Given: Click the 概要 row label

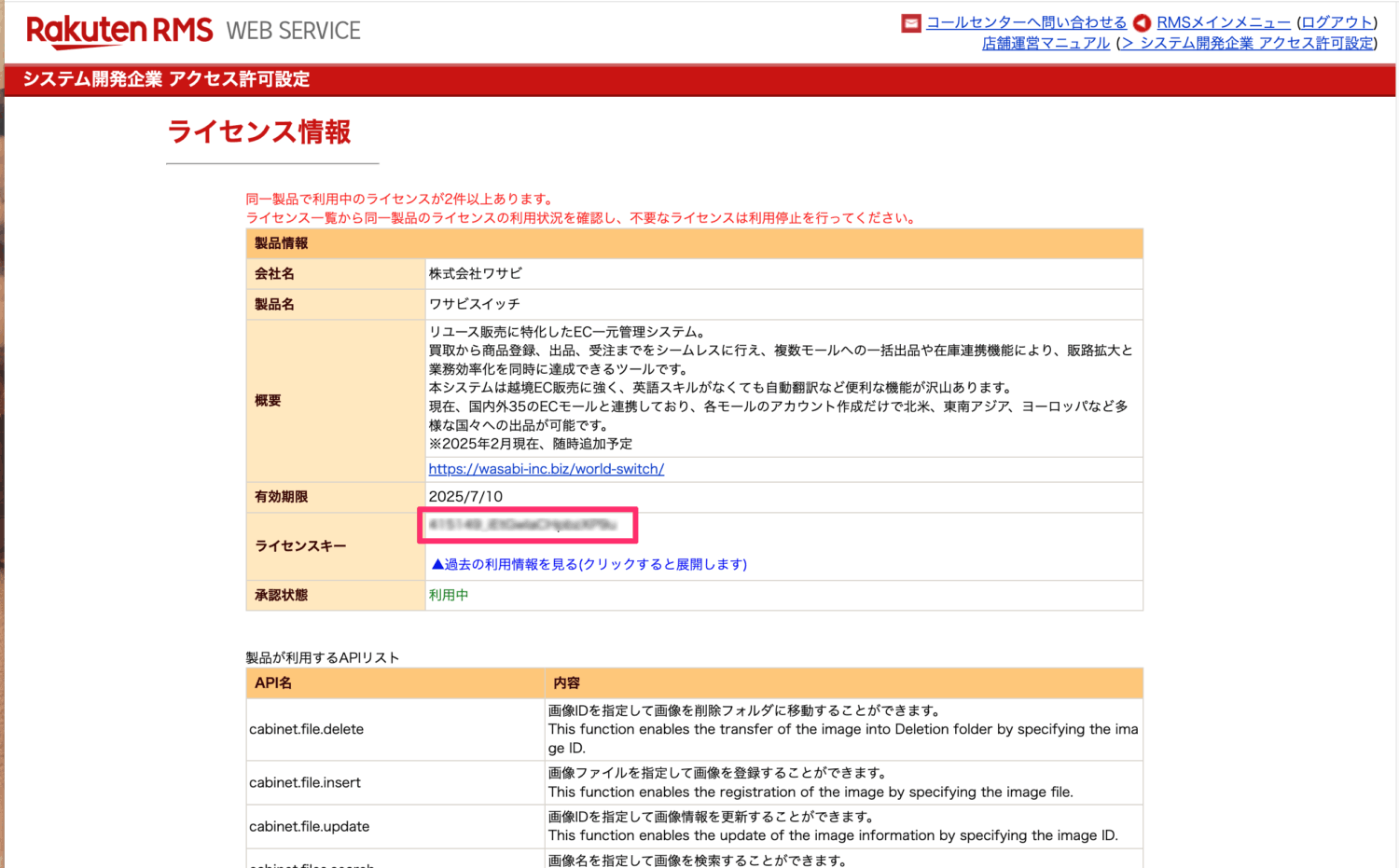Looking at the screenshot, I should tap(268, 400).
